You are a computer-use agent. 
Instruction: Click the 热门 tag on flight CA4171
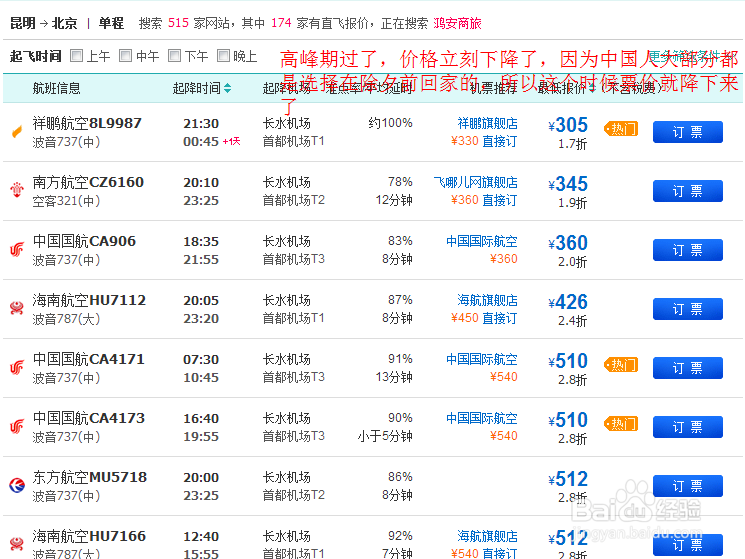[621, 365]
